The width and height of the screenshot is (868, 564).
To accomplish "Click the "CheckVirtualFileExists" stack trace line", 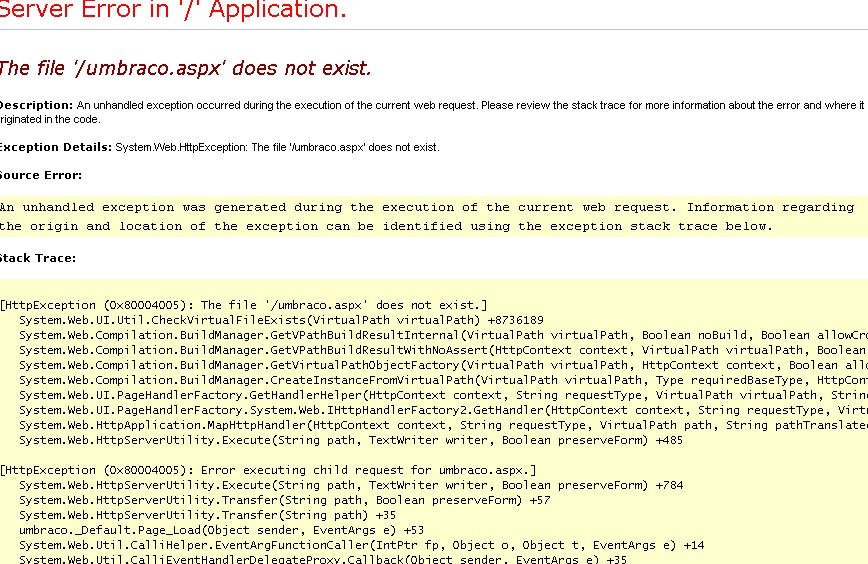I will coord(281,320).
